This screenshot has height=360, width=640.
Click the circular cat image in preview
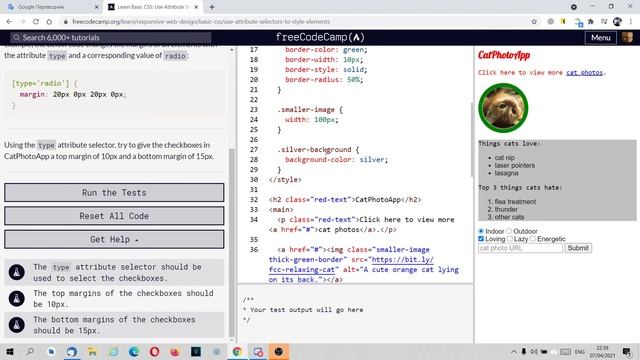coord(503,108)
